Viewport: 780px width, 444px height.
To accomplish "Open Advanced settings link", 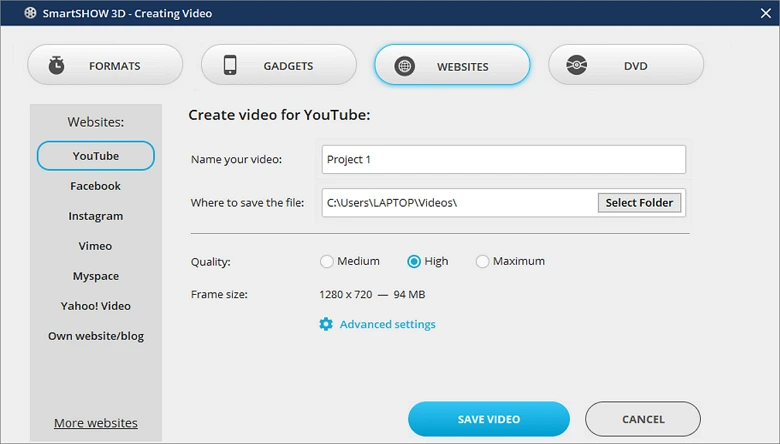I will tap(388, 324).
